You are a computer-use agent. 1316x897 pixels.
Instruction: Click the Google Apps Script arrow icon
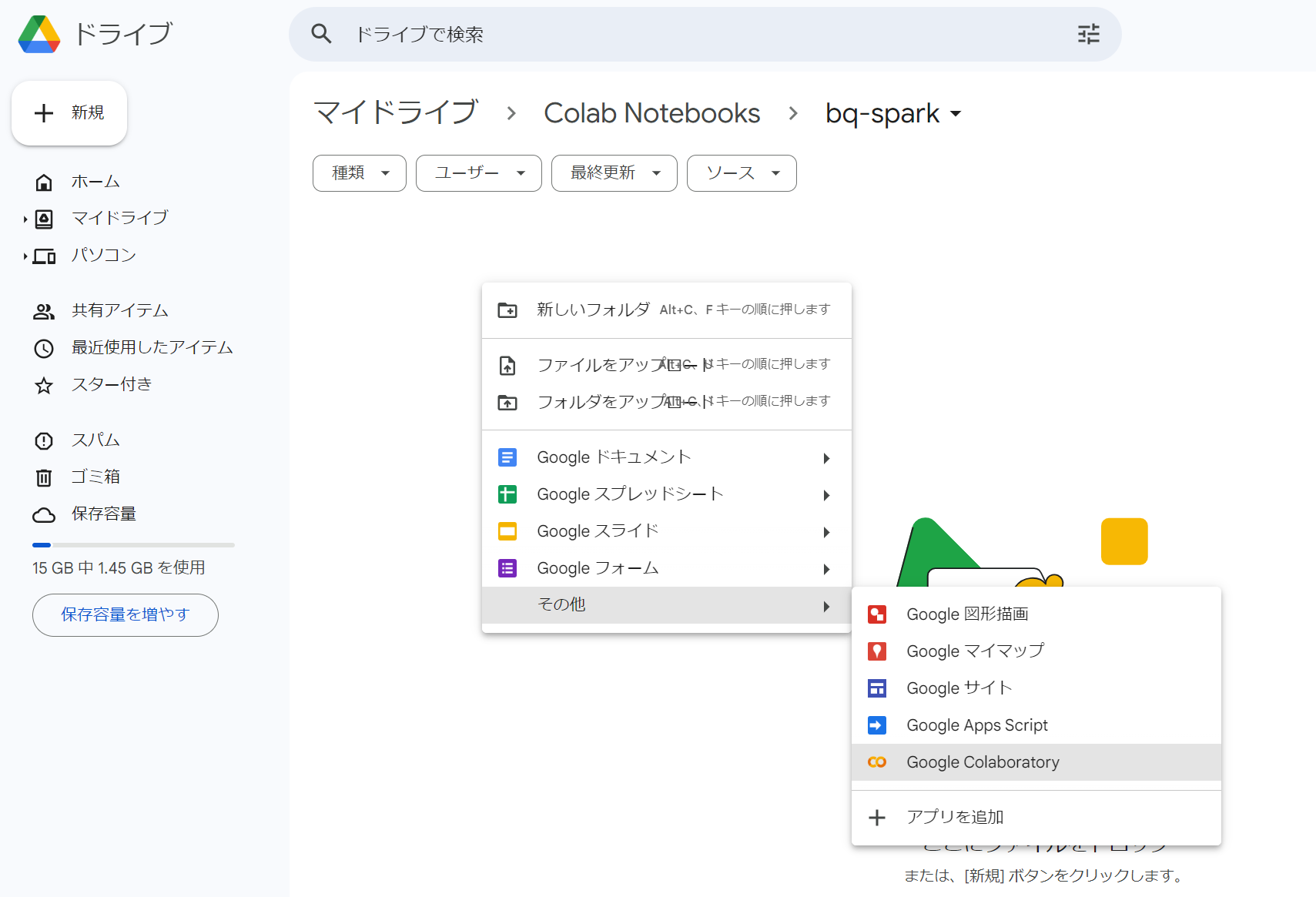(x=877, y=725)
